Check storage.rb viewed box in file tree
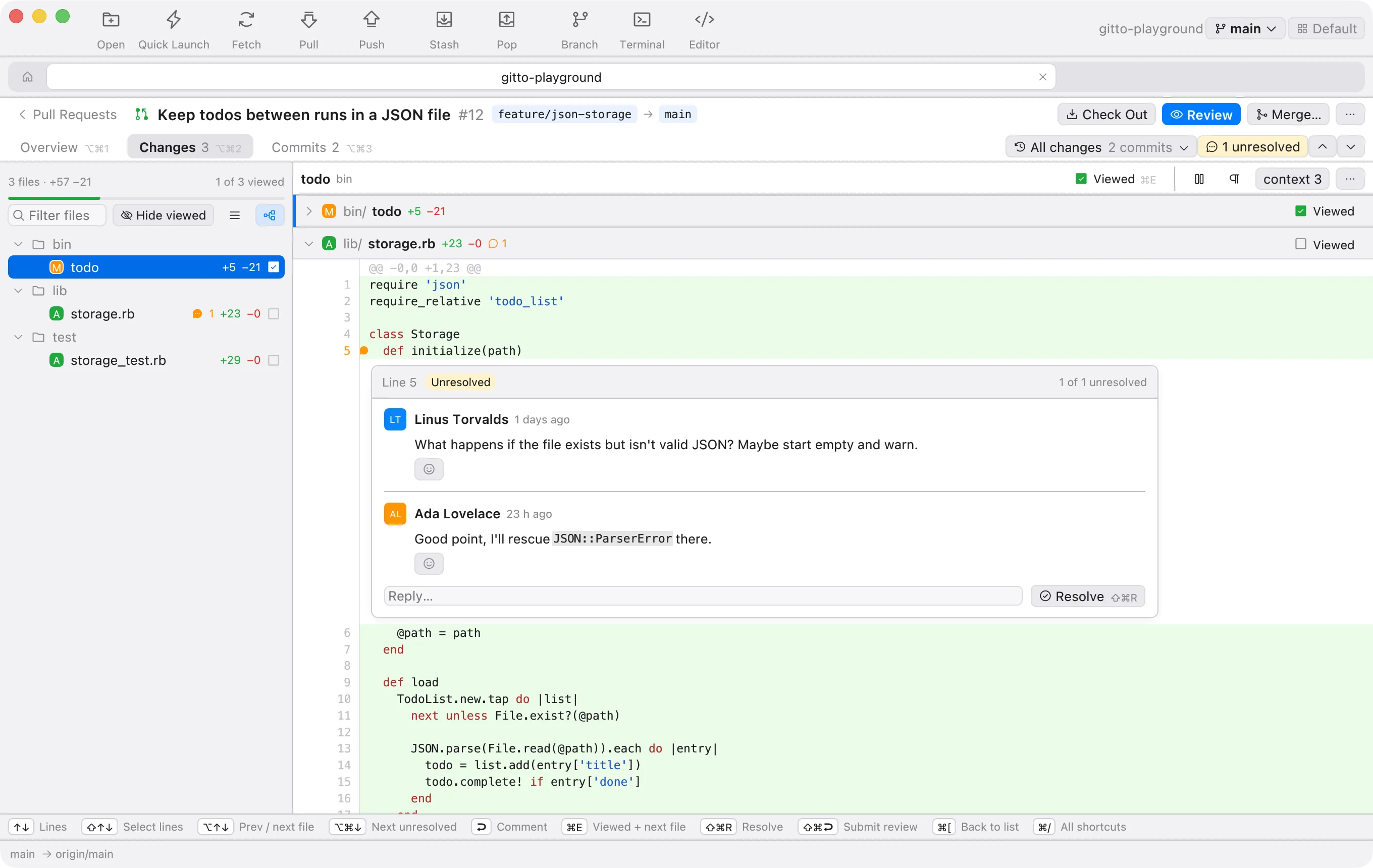This screenshot has height=868, width=1373. (x=274, y=314)
